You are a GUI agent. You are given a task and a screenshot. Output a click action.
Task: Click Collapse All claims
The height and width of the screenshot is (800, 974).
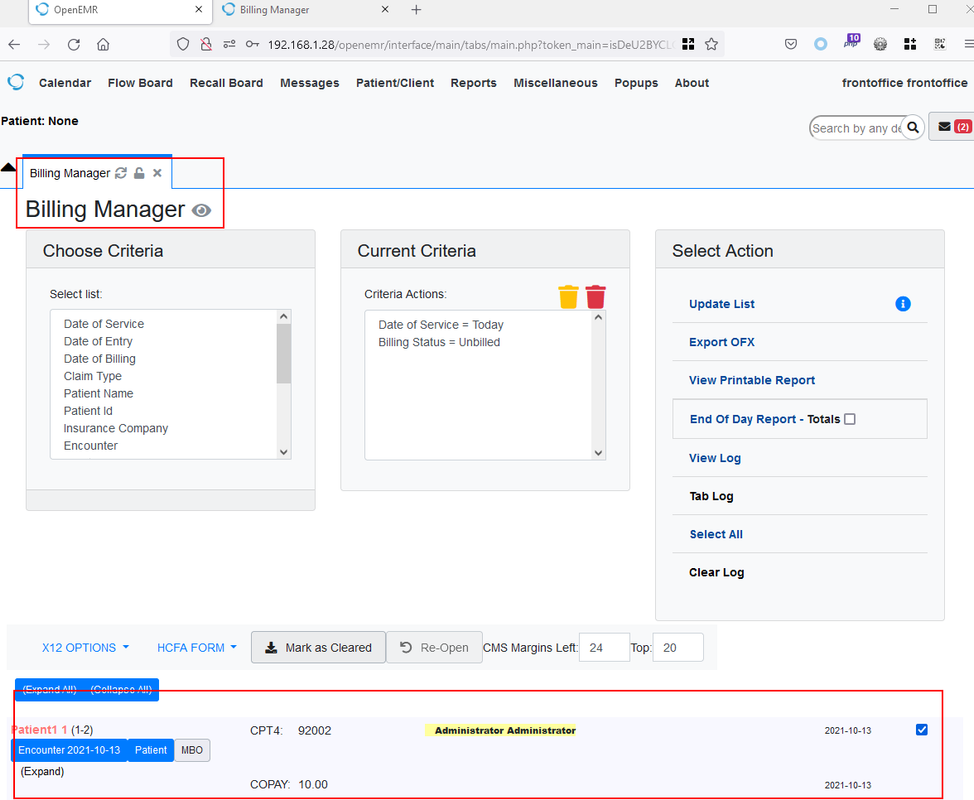(x=121, y=689)
